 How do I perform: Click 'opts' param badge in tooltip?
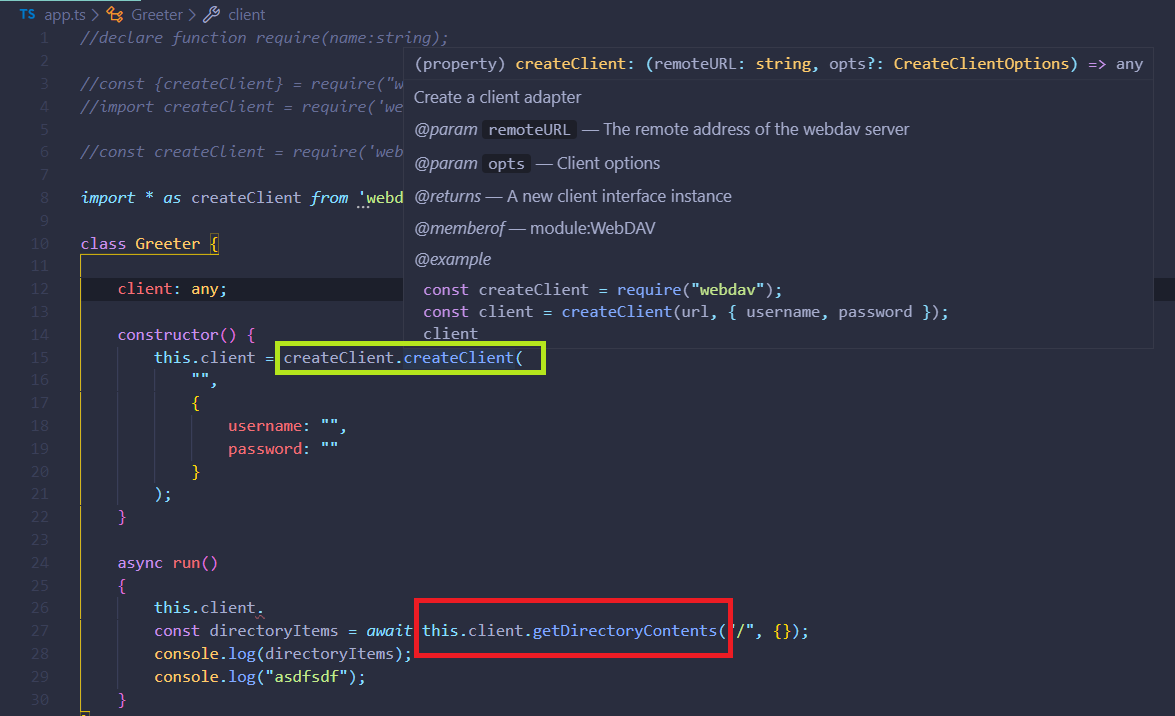tap(507, 163)
